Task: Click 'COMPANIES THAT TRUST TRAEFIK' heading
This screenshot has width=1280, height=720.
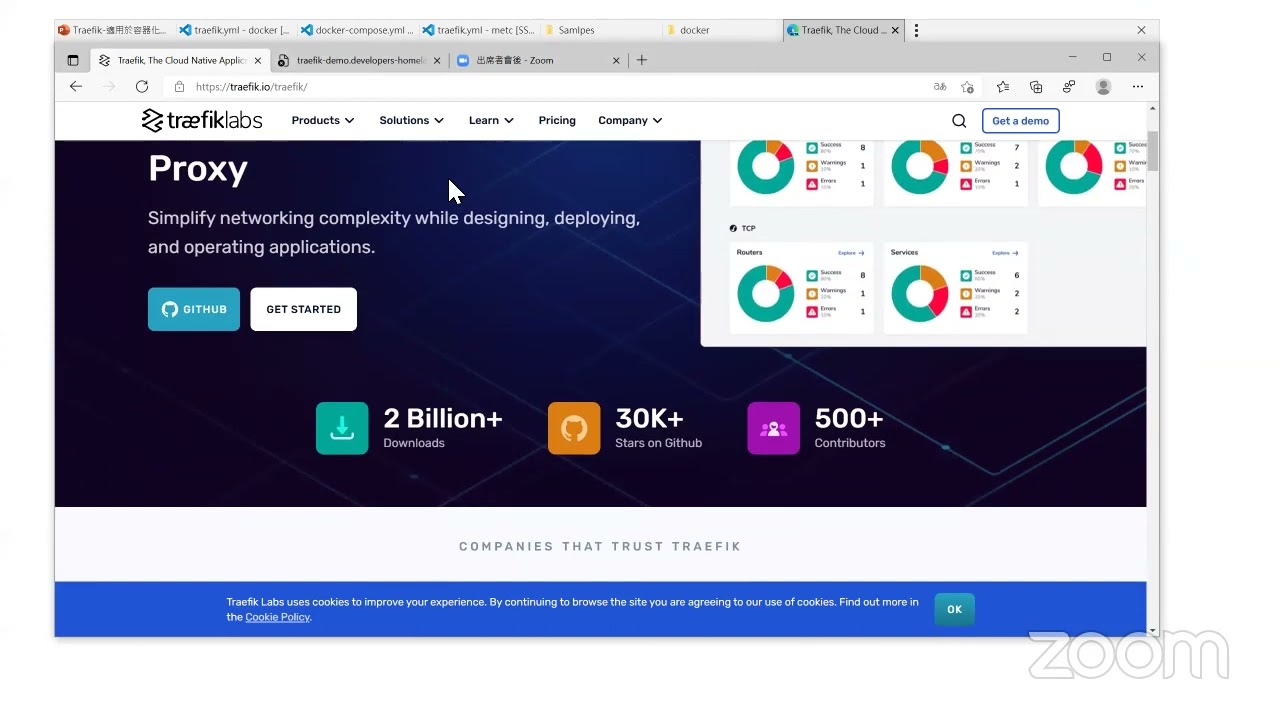Action: point(600,546)
